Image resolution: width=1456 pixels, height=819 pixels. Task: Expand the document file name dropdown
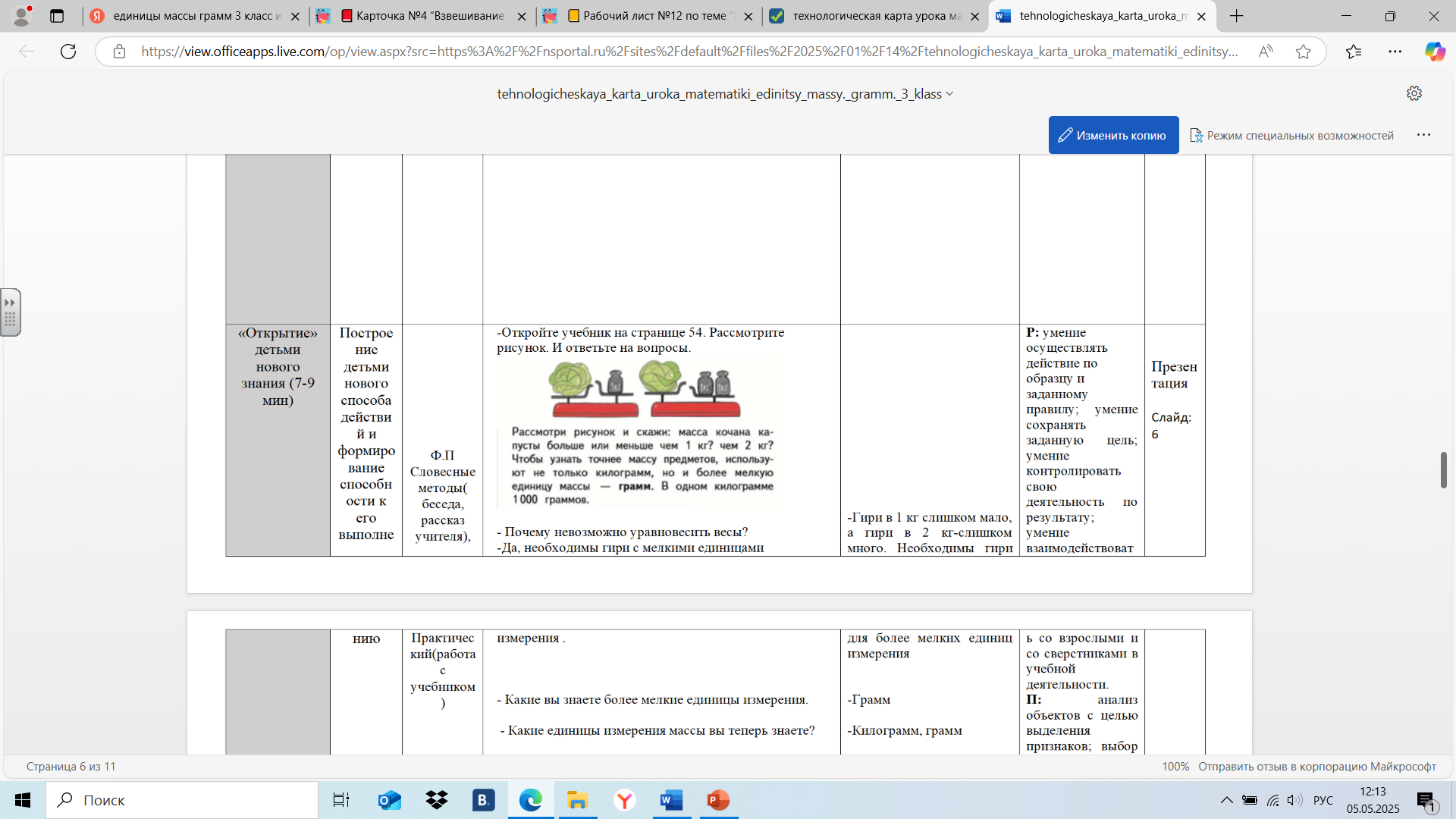[949, 94]
